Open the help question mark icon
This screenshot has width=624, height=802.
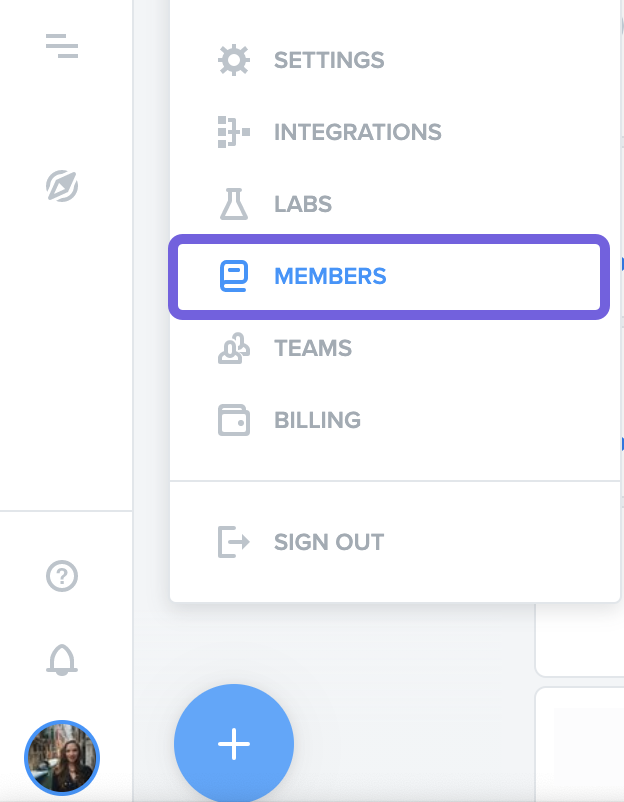(x=62, y=576)
